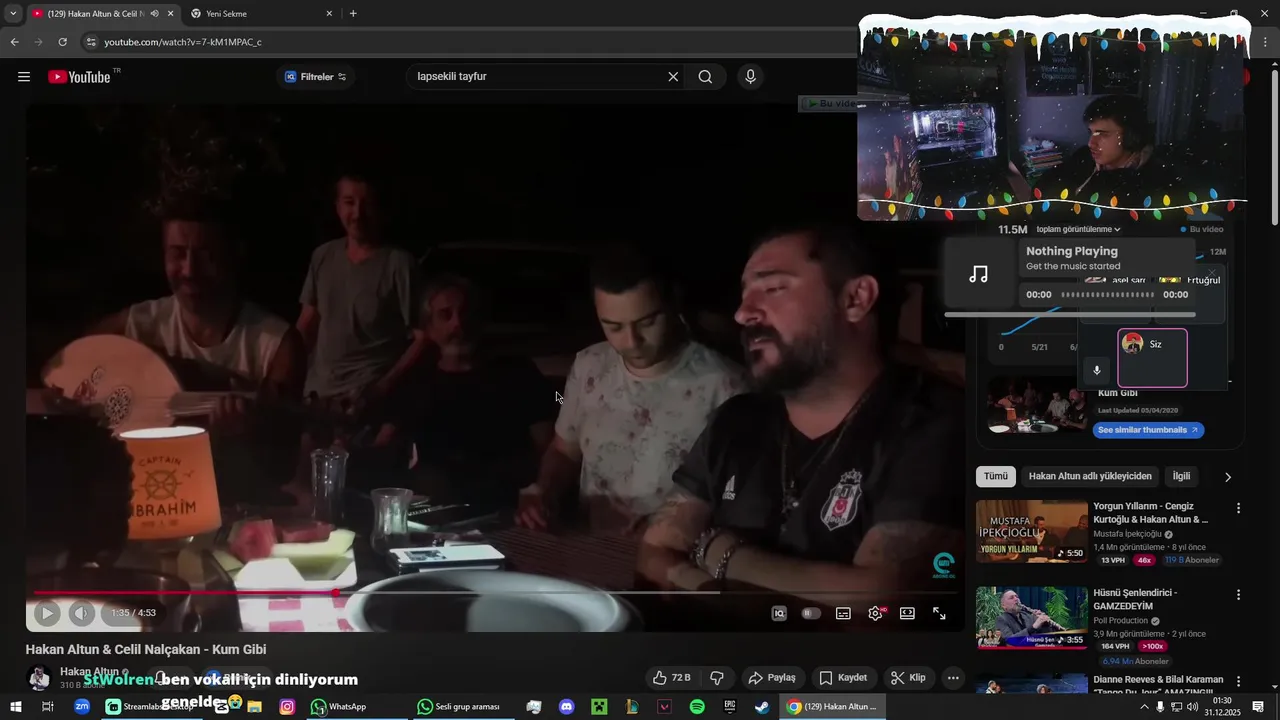
Task: Reload the current page
Action: point(62,42)
